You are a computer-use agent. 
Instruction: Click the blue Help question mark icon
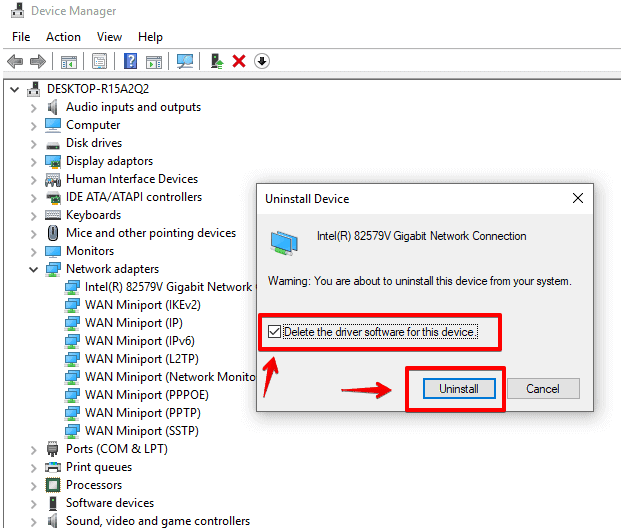130,61
